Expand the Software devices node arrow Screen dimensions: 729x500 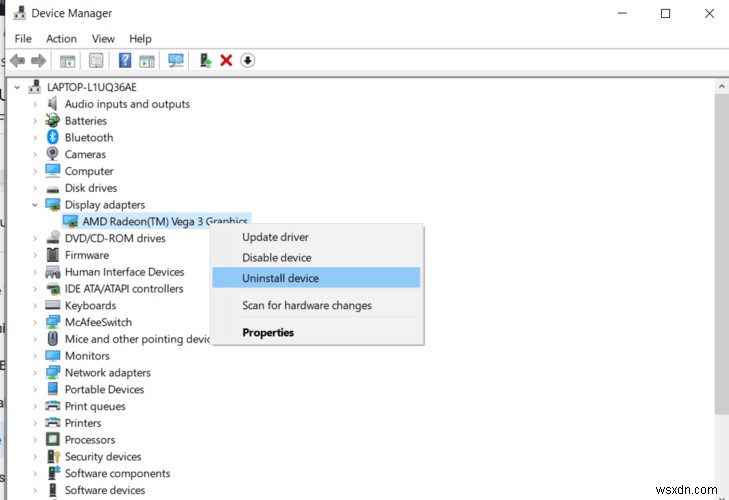click(35, 490)
